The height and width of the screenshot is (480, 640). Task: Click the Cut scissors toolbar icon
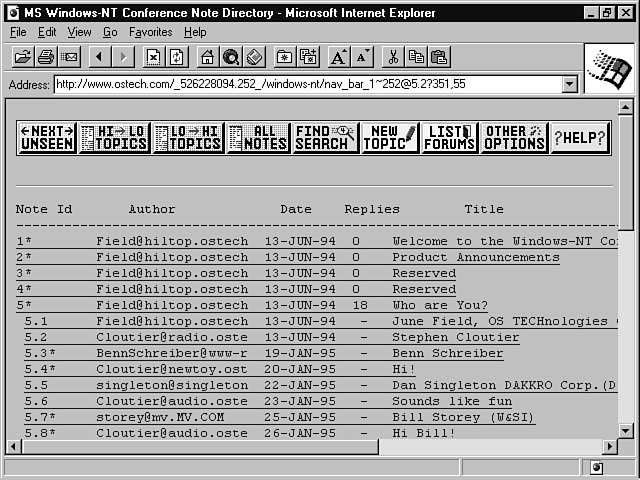point(393,57)
